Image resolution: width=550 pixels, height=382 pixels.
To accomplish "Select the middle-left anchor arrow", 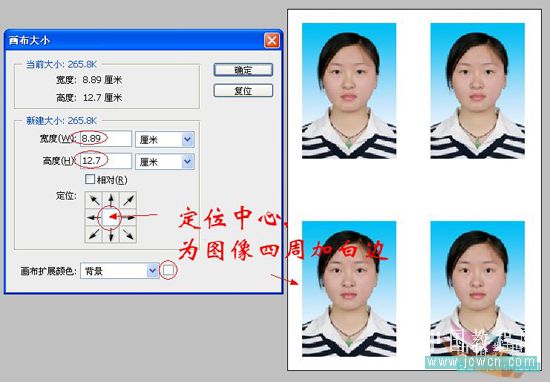I will pos(94,217).
